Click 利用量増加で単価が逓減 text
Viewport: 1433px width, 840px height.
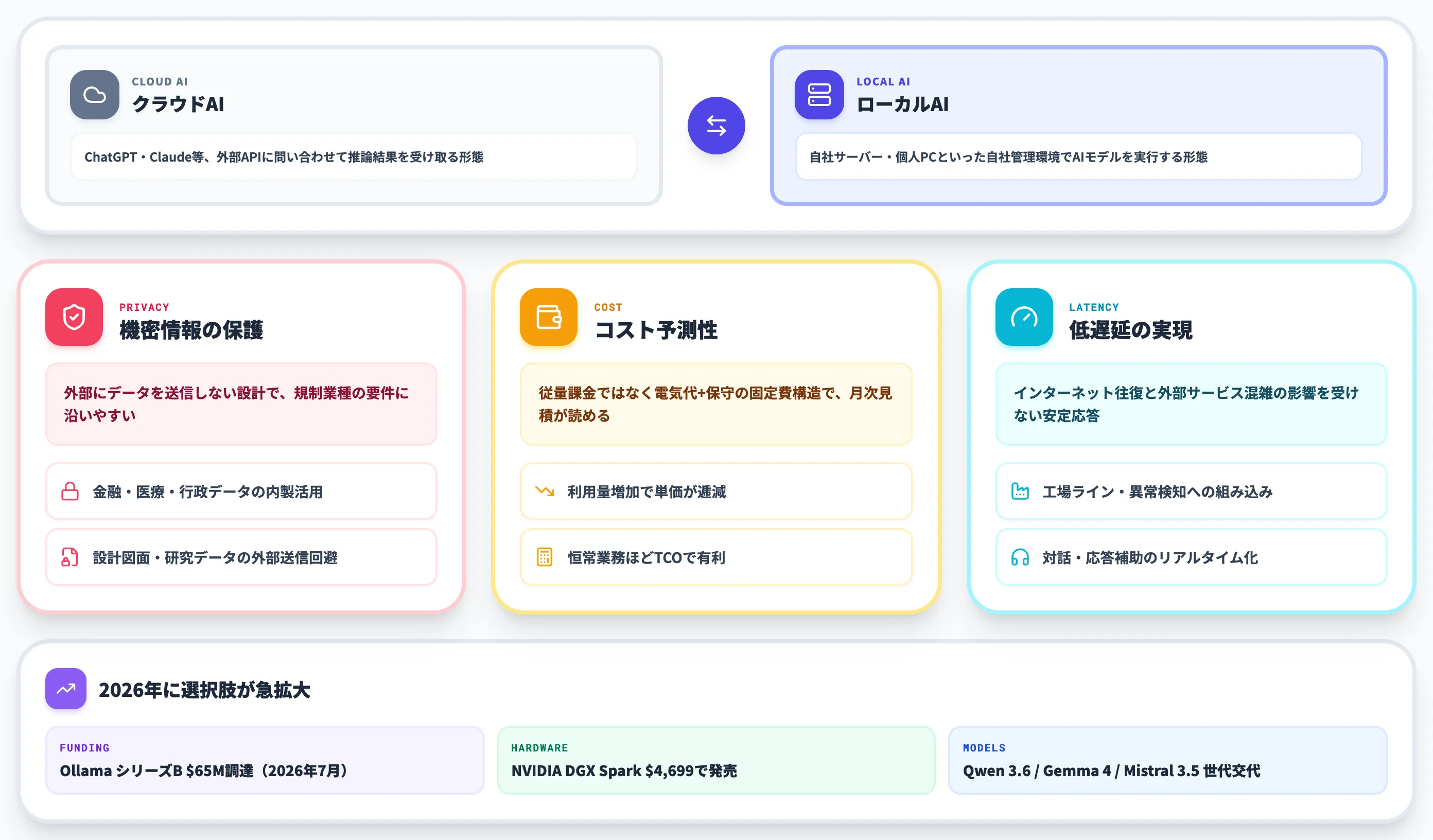[x=646, y=492]
